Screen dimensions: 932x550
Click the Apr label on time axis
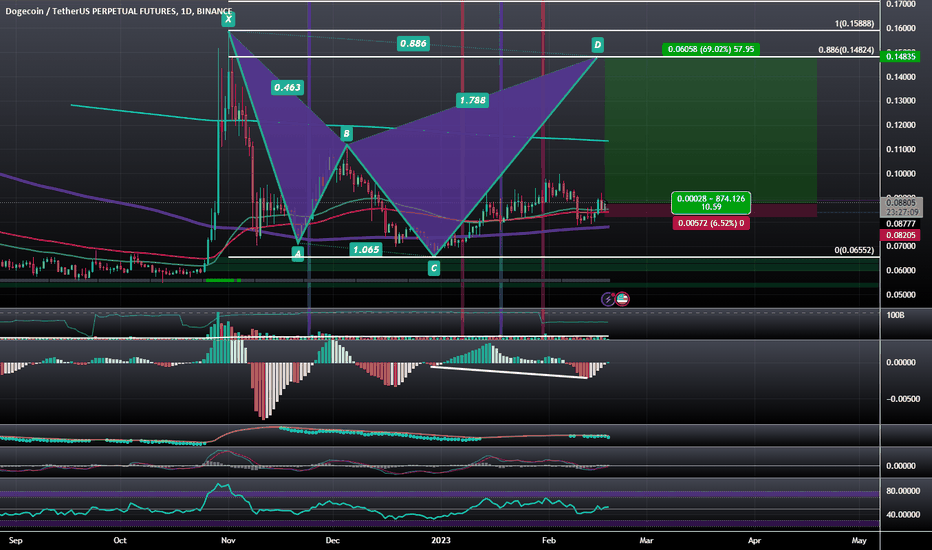click(x=754, y=540)
